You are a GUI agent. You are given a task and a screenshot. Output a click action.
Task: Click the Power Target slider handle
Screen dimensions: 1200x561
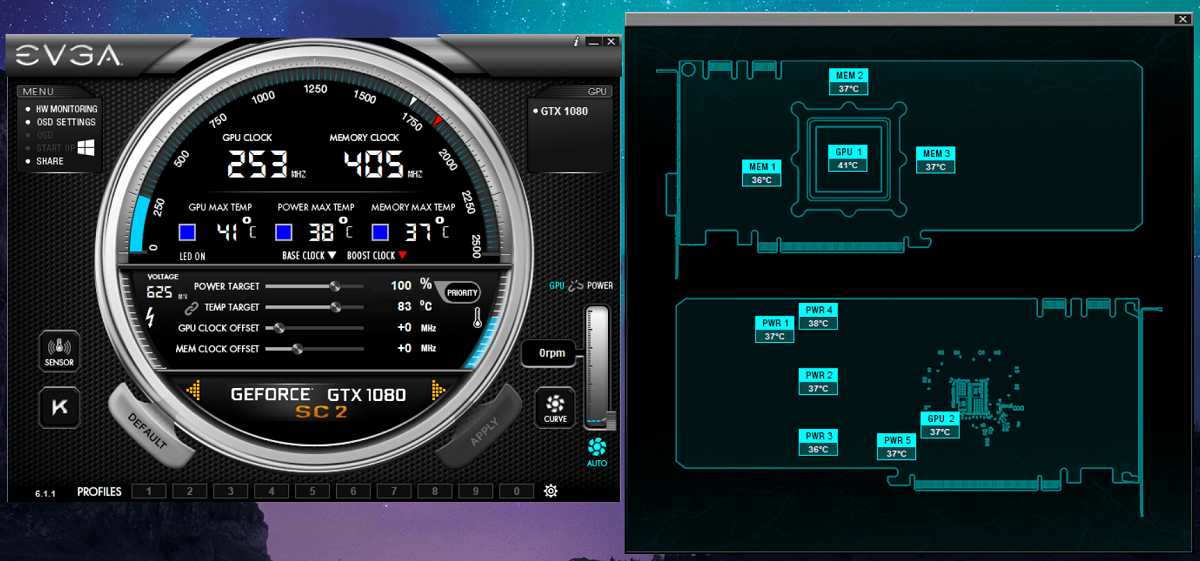[335, 286]
